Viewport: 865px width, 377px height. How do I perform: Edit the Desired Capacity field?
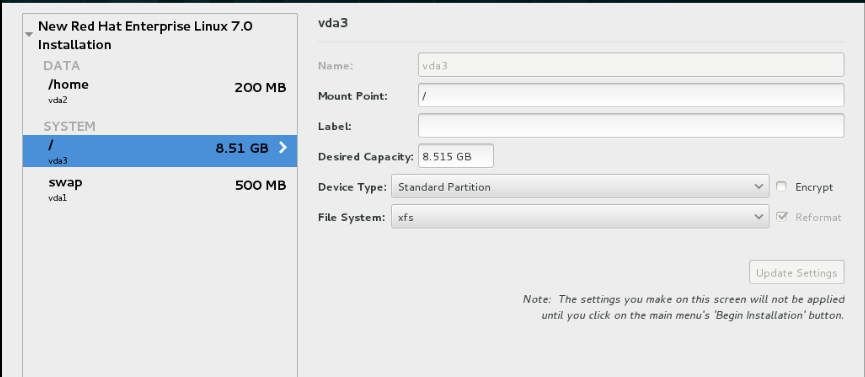click(x=456, y=156)
